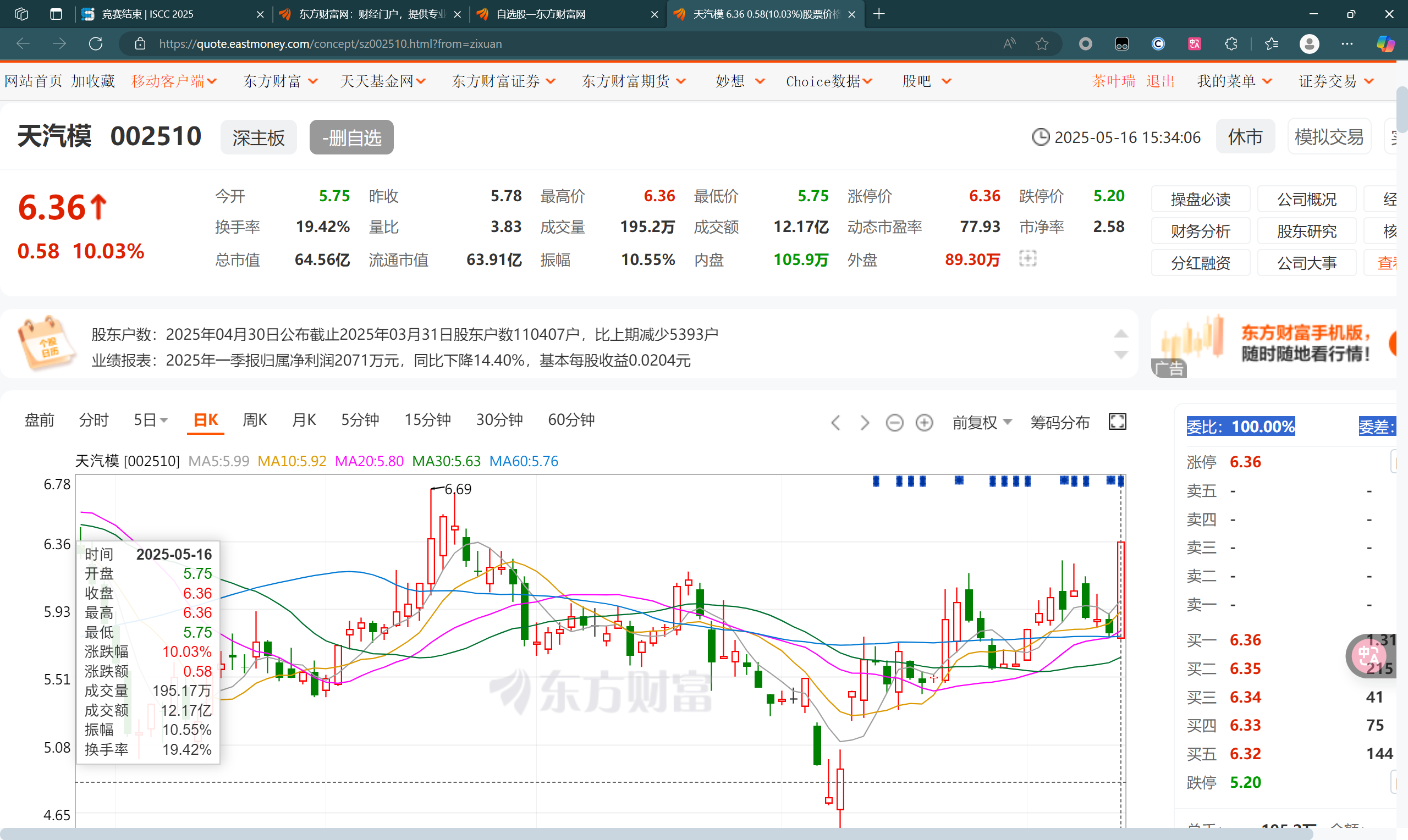This screenshot has width=1408, height=840.
Task: Open the 股东研究 link
Action: 1306,231
